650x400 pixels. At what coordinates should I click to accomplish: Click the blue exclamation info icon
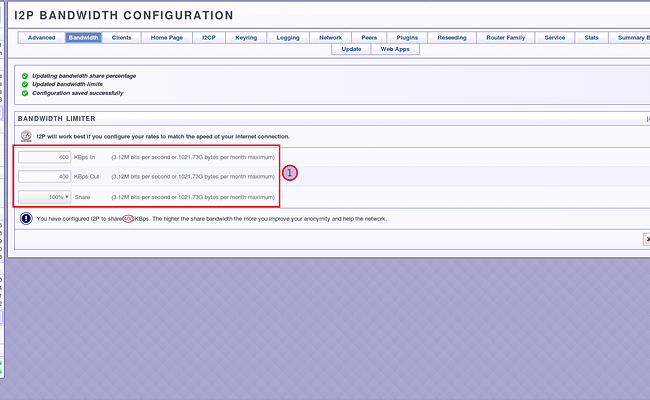coord(26,218)
